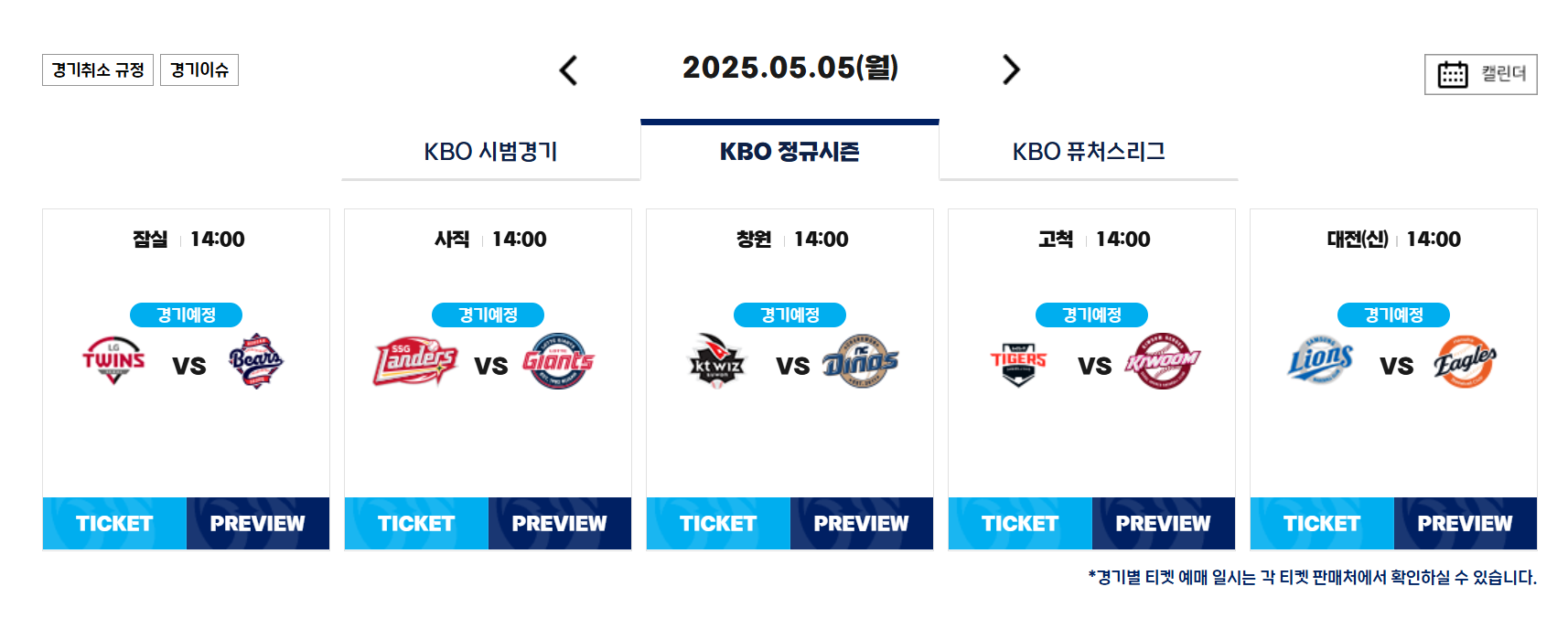Click the 경기예정 badge on the 잠실 game
The width and height of the screenshot is (1568, 640).
point(186,315)
